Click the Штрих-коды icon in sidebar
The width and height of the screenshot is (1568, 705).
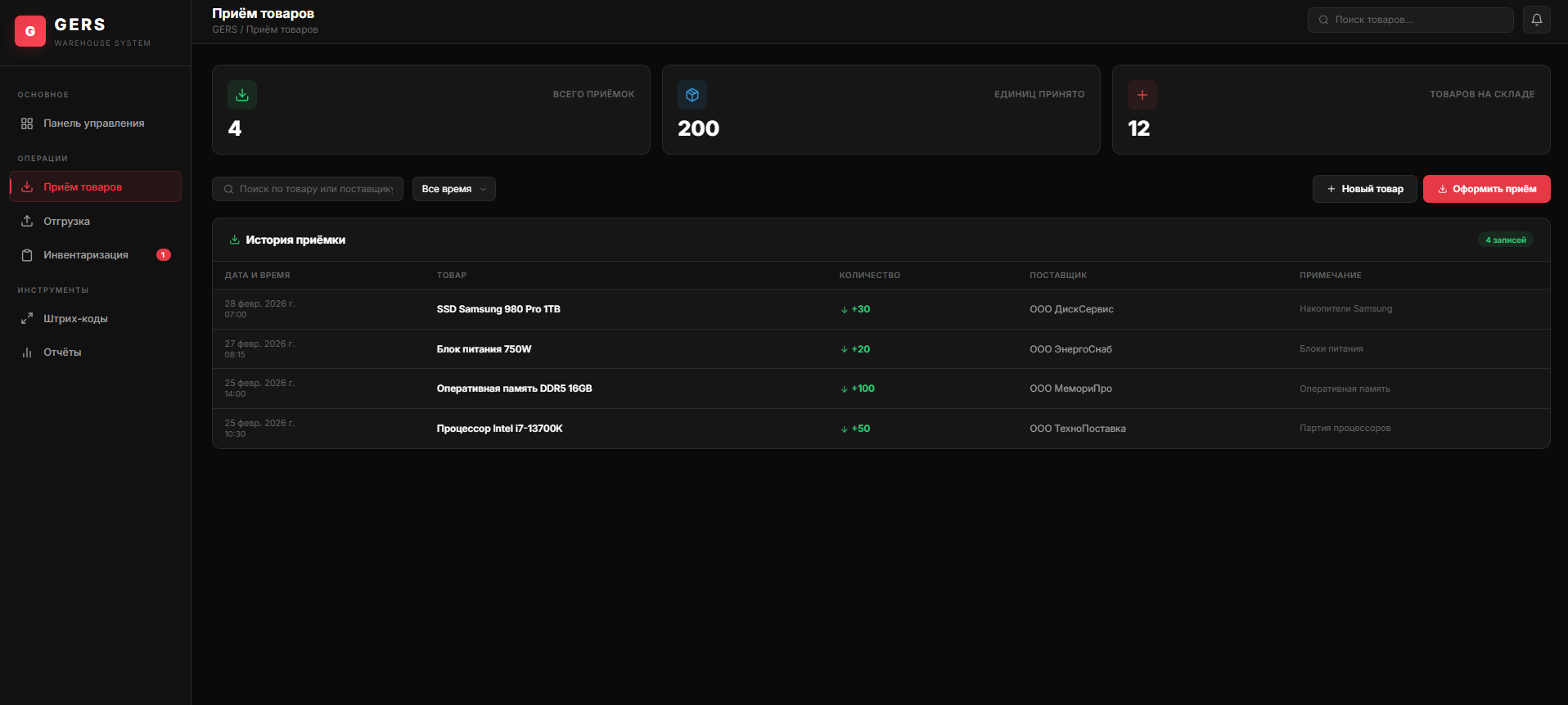[27, 318]
